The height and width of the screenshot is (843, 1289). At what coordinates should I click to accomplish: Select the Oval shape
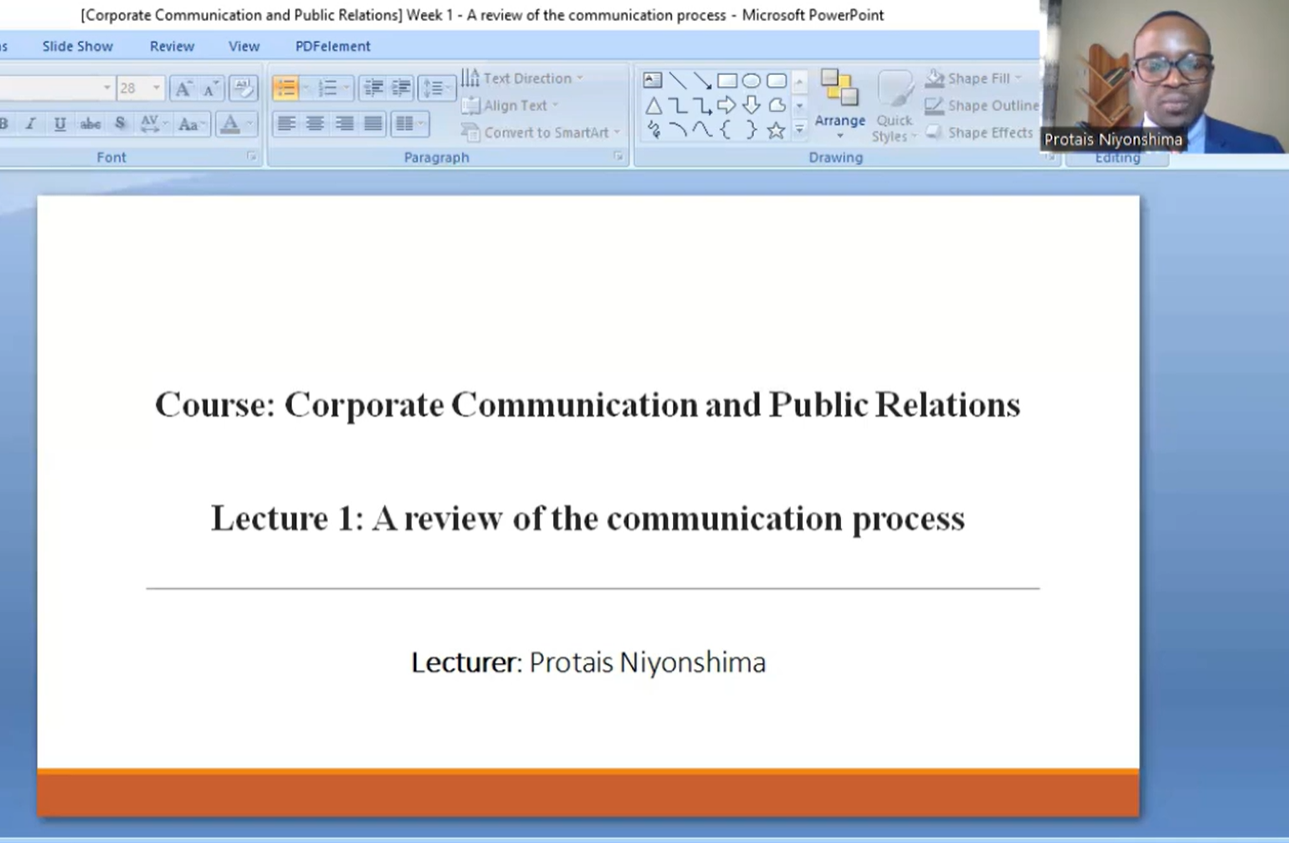click(751, 80)
